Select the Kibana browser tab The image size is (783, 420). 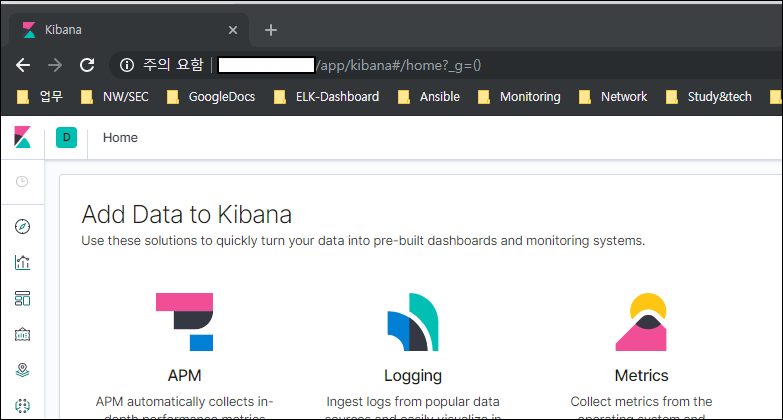(129, 30)
